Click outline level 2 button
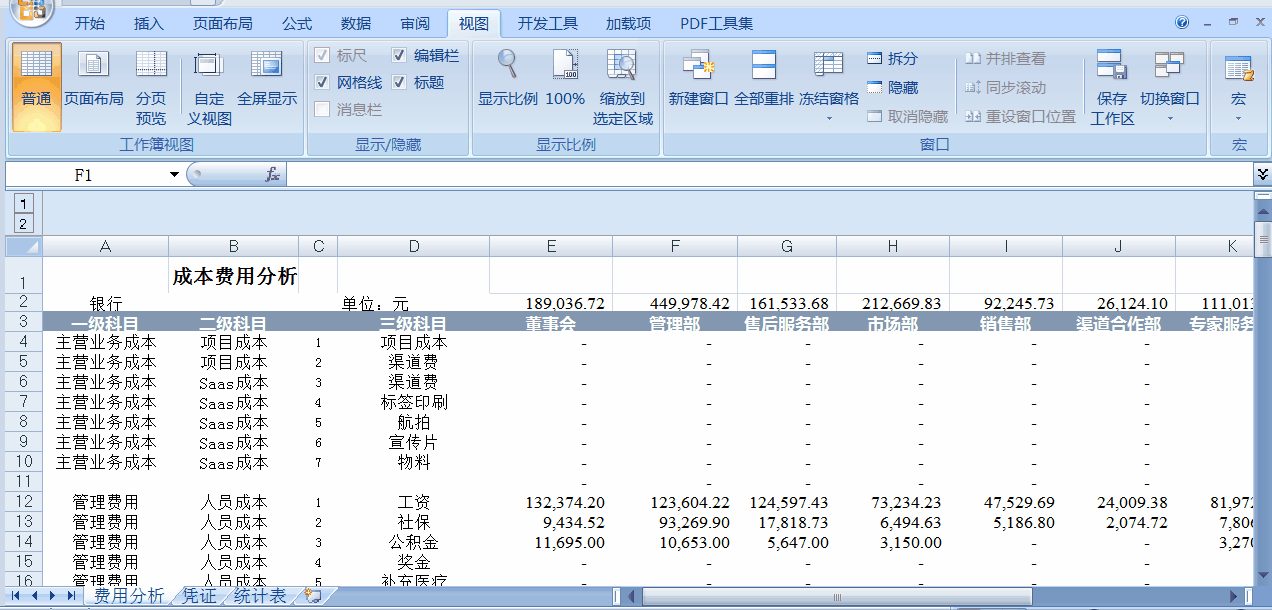This screenshot has height=610, width=1272. (x=24, y=223)
